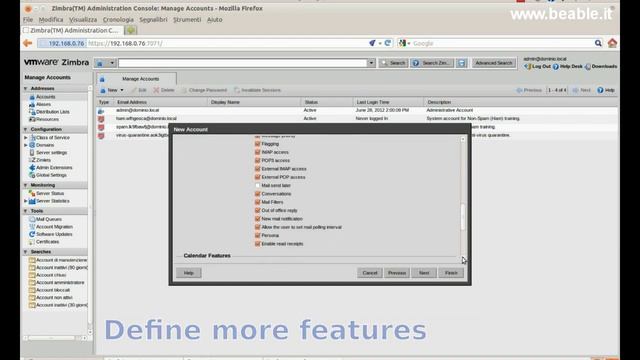Select the Manage Accounts tab

tap(136, 79)
